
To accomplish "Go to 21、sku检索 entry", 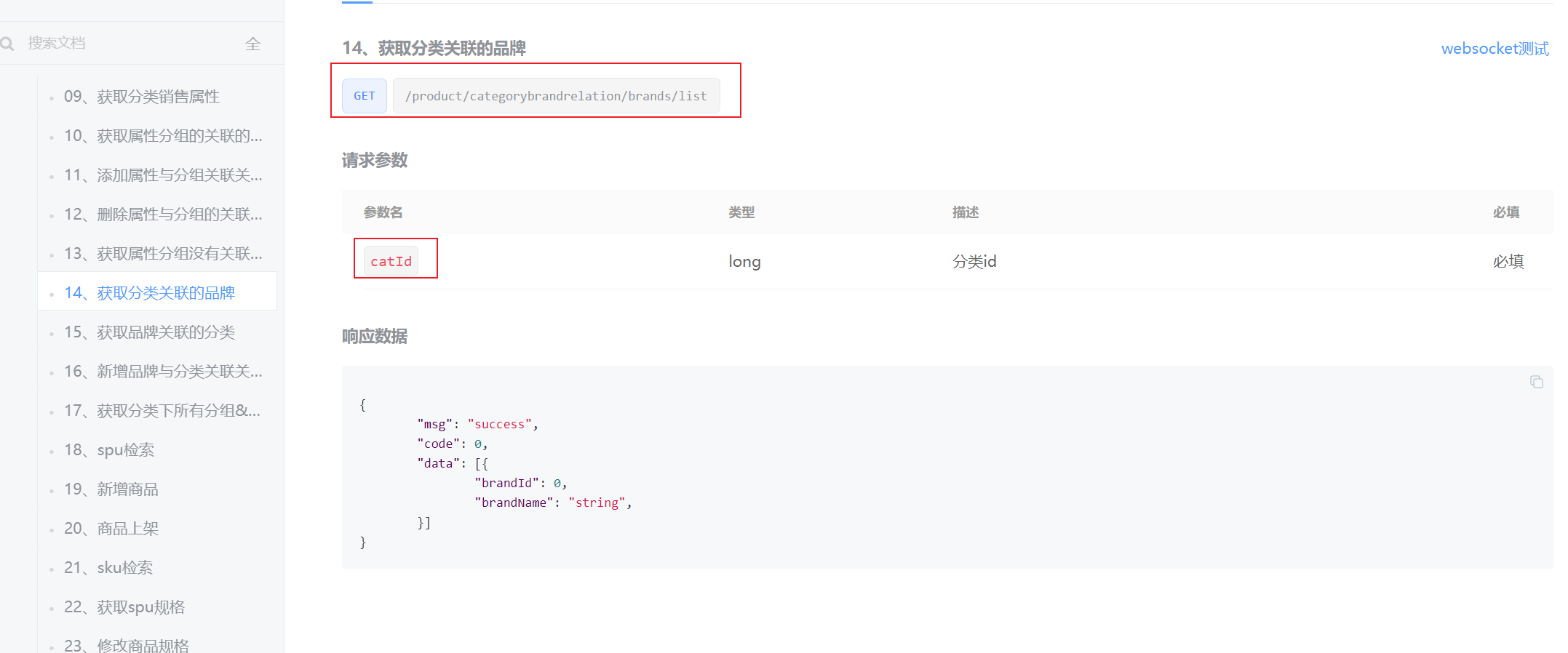I will pyautogui.click(x=108, y=568).
